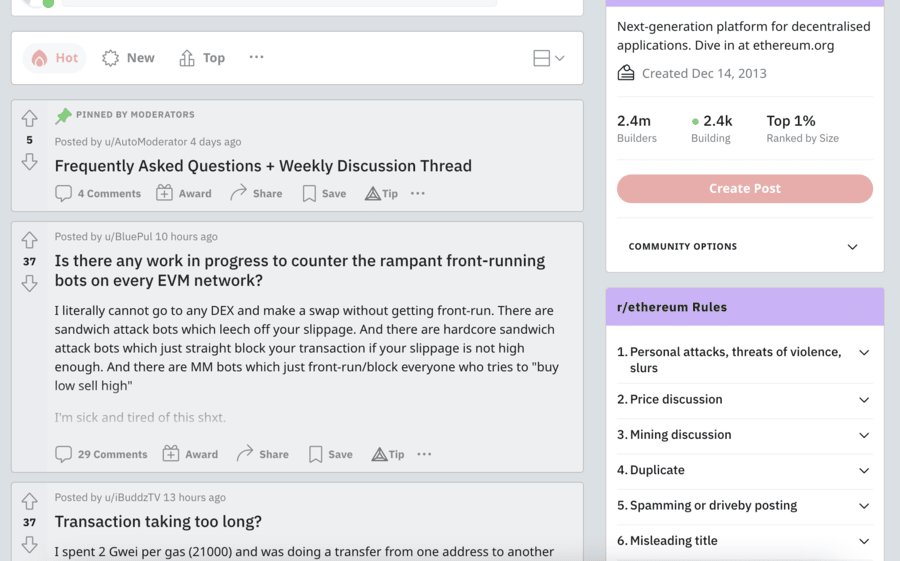Tip the Frequently Asked Questions thread
This screenshot has height=561, width=900.
click(381, 194)
